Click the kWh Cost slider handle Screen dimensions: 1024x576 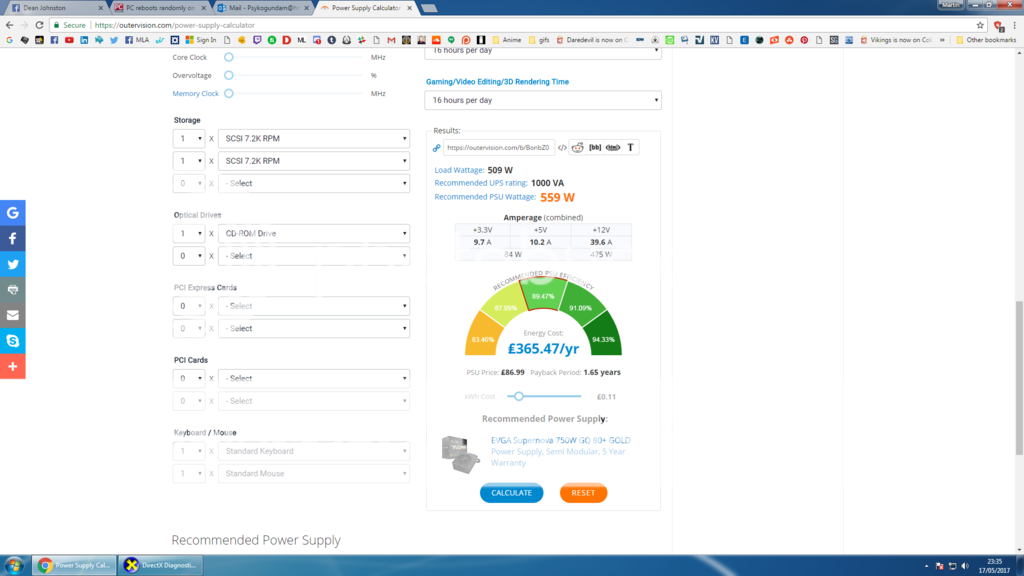point(519,396)
